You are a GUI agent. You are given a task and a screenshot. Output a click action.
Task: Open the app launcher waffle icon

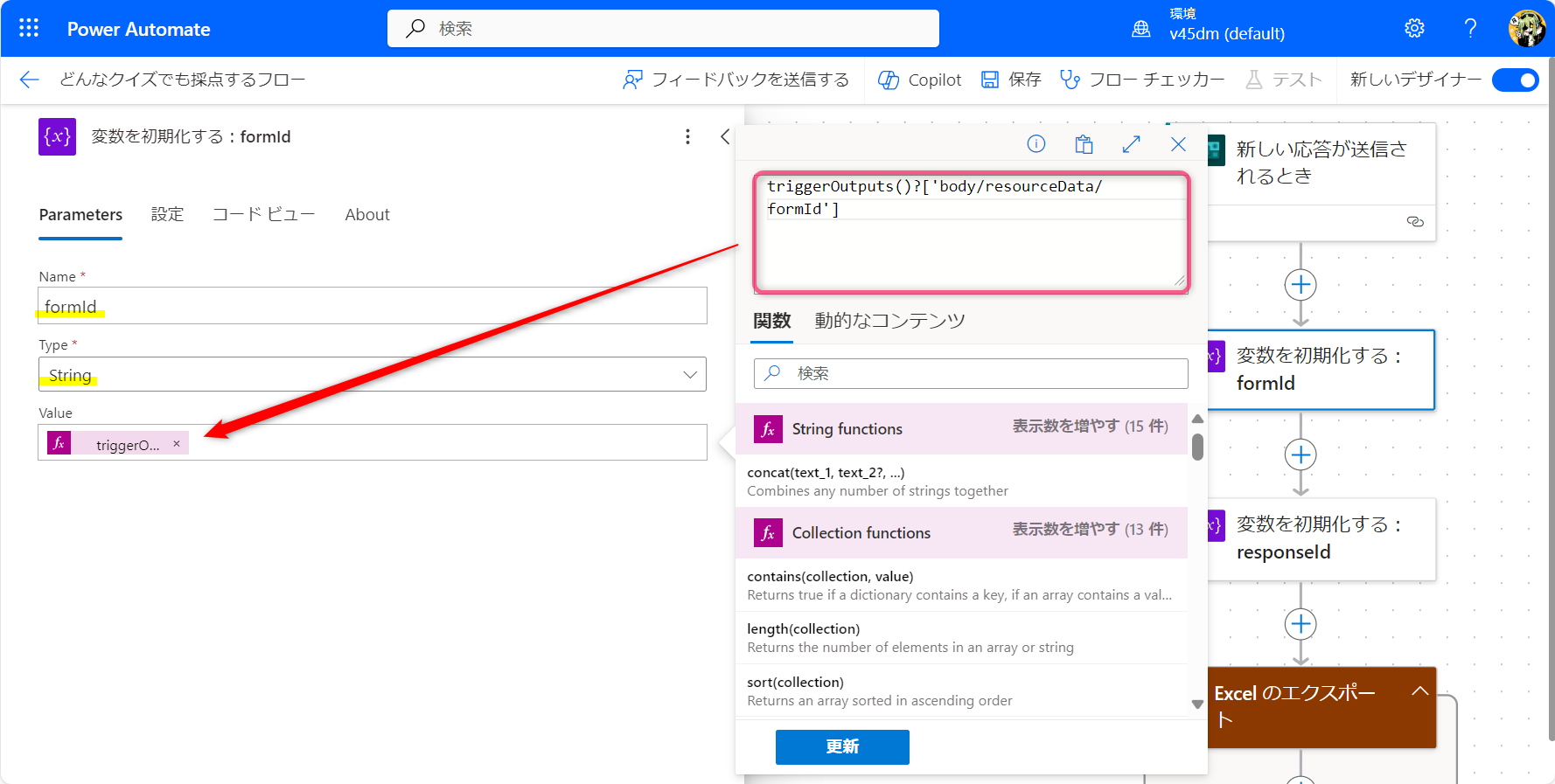(x=29, y=29)
